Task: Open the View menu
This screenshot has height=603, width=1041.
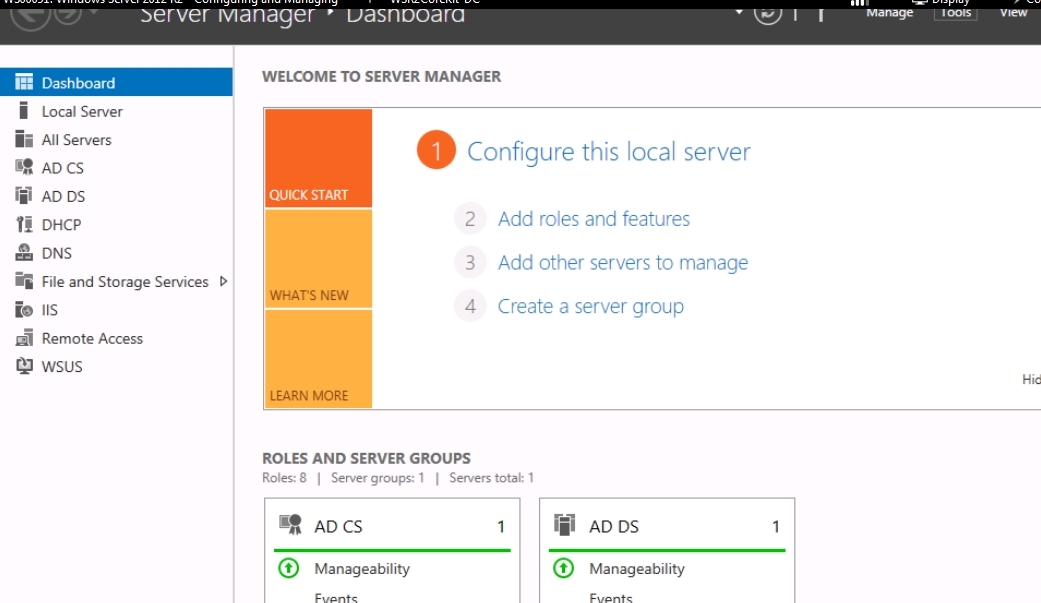Action: click(1014, 13)
